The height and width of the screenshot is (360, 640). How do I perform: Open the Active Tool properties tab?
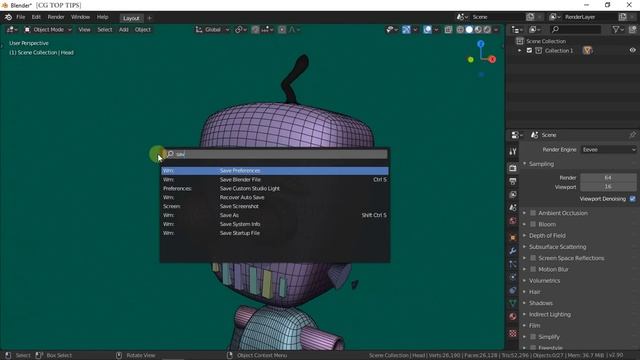coord(513,151)
